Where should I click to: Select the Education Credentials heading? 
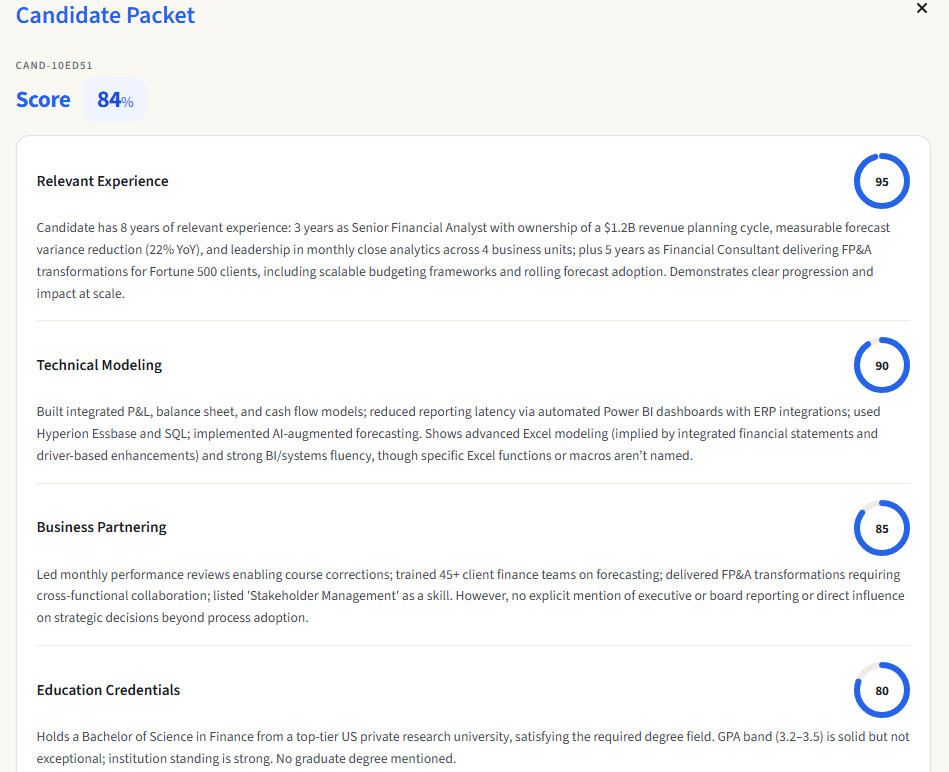pyautogui.click(x=108, y=690)
